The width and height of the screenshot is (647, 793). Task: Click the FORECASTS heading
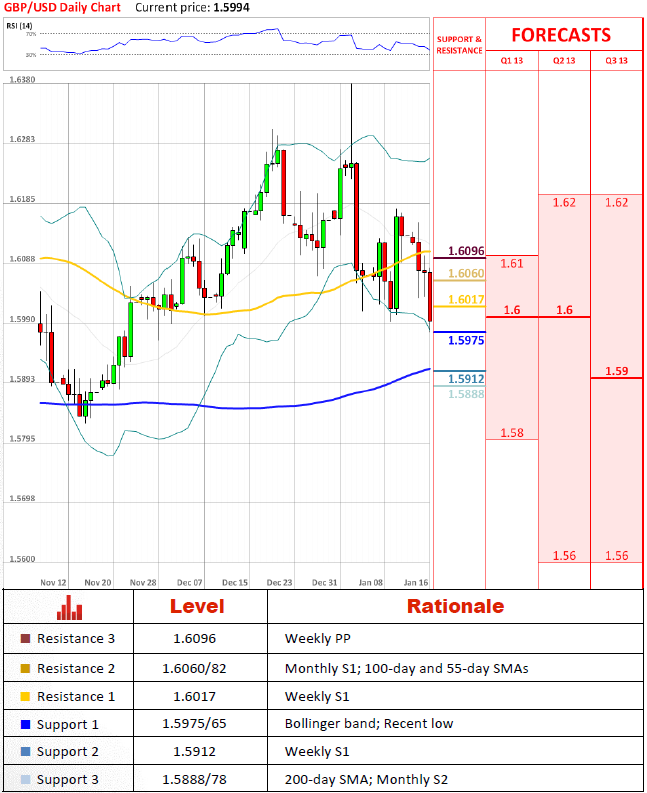click(561, 35)
